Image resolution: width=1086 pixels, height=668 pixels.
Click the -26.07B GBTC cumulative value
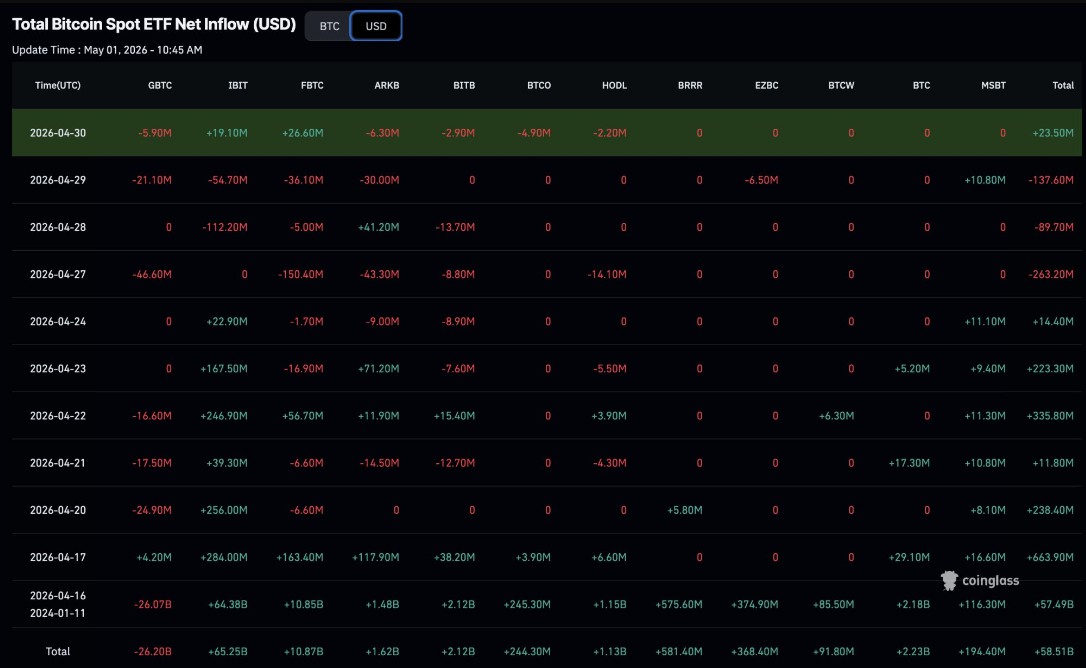click(x=152, y=604)
